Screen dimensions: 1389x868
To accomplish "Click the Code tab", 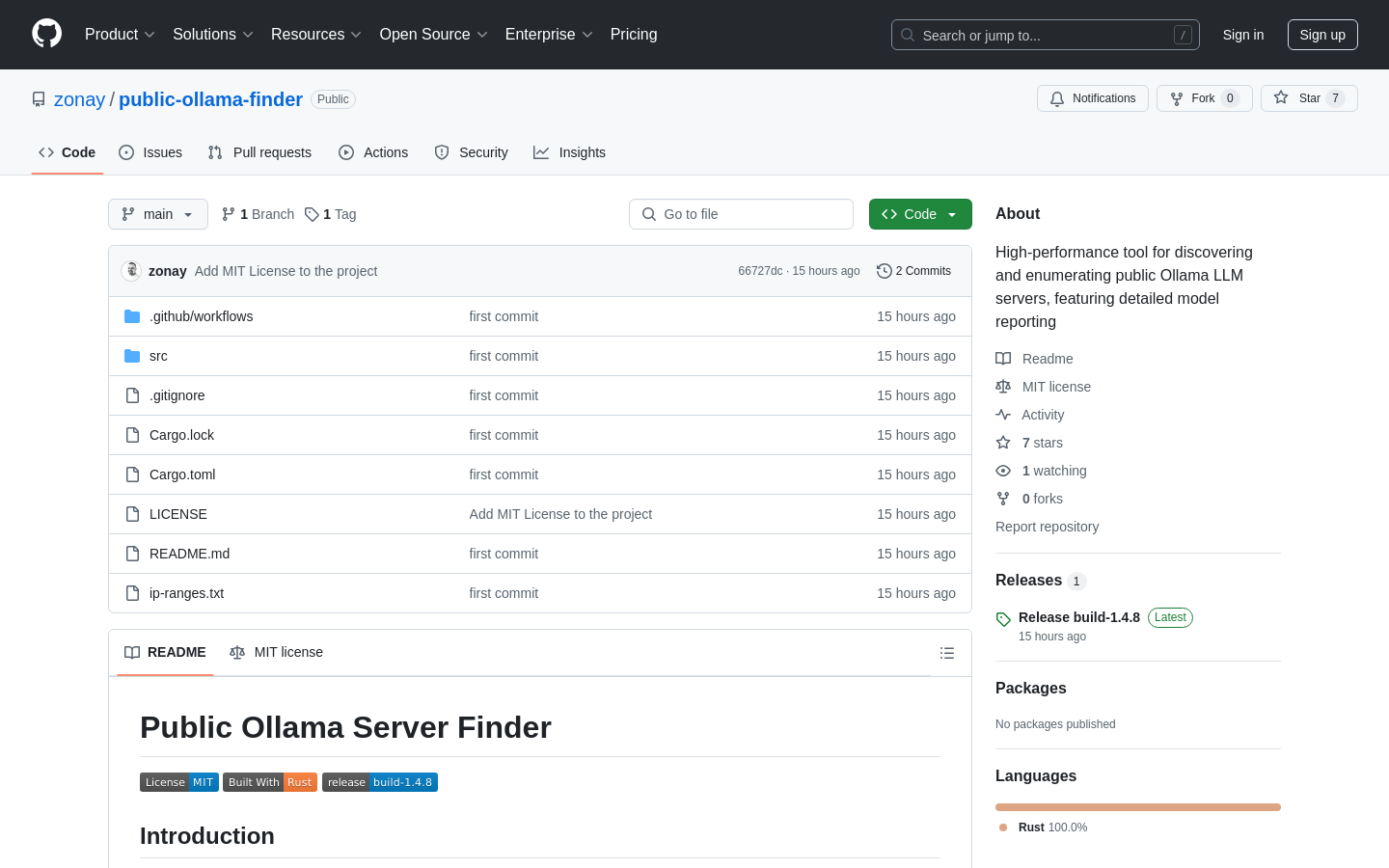I will 68,152.
